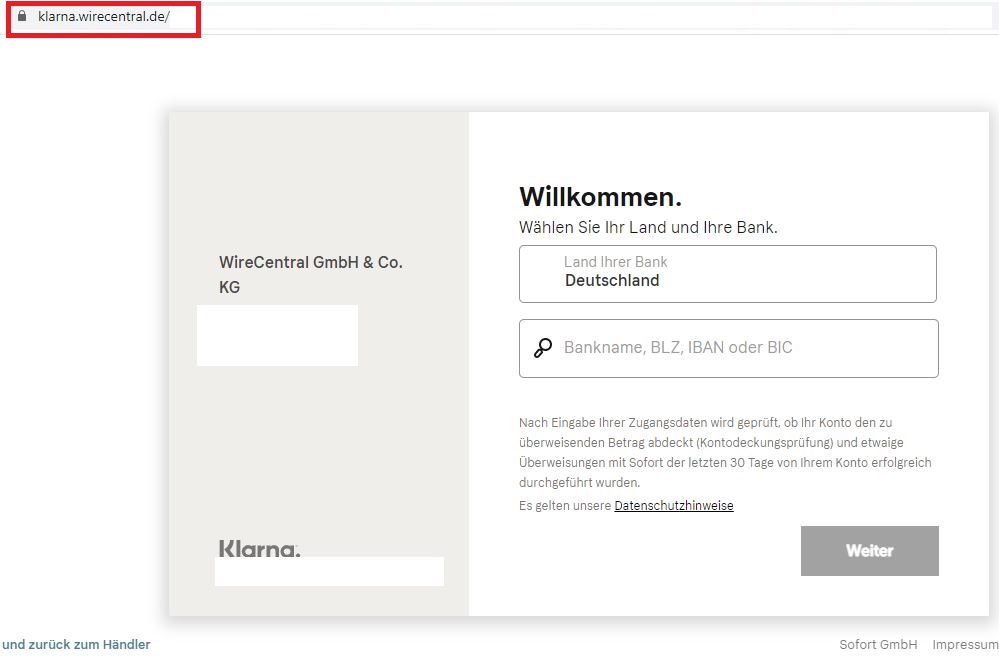Viewport: 999px width, 668px height.
Task: Select the klarna.wirecentral.de URL text
Action: pos(104,17)
